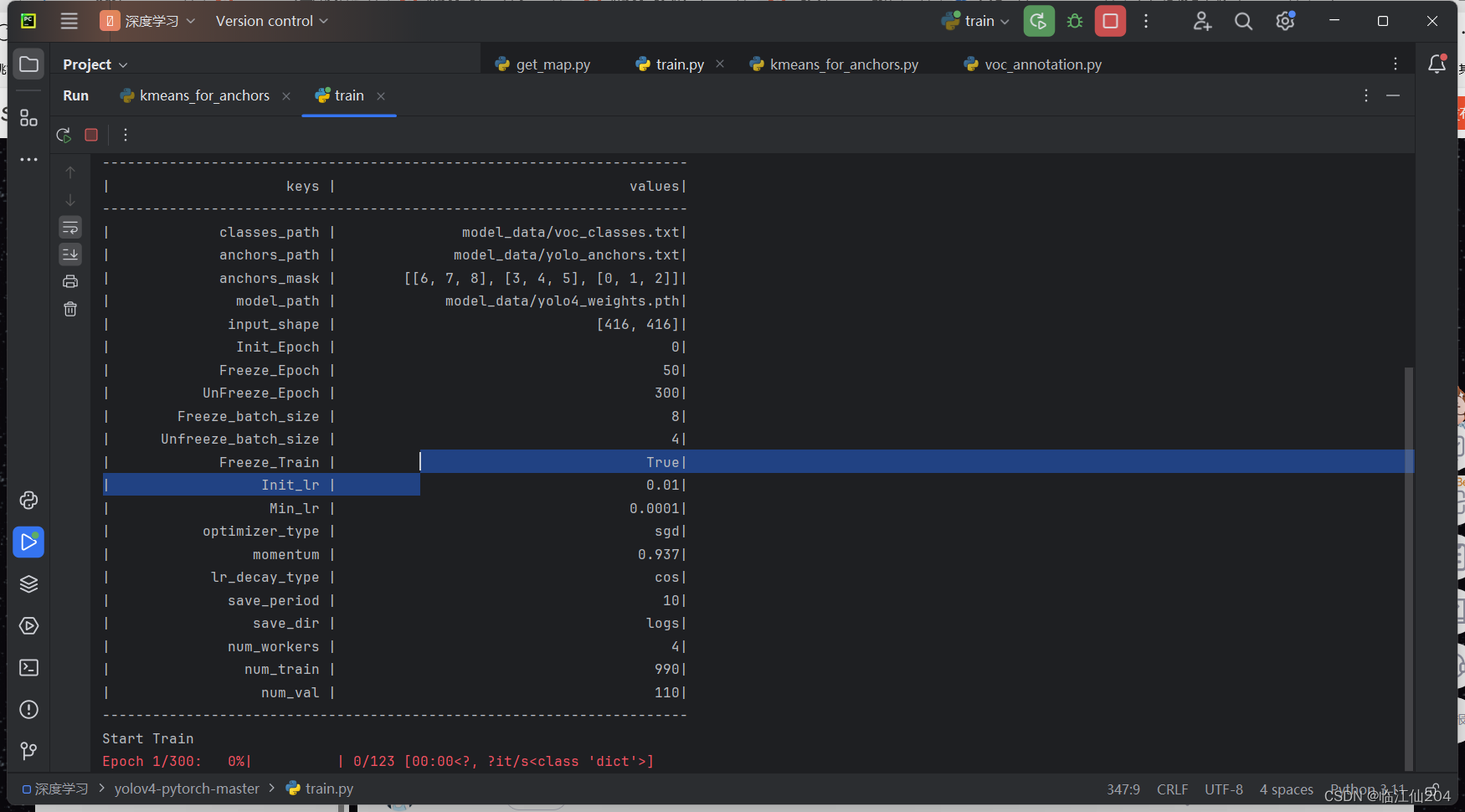The image size is (1465, 812).
Task: Open Run tool window options menu
Action: point(1366,95)
